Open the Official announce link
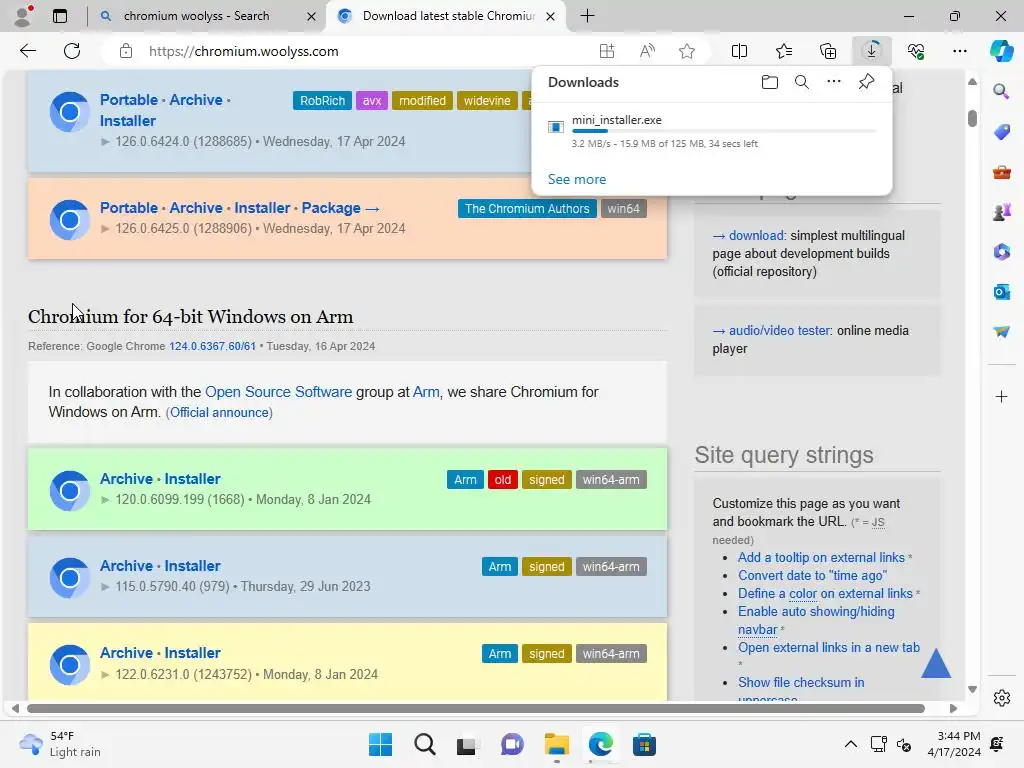Viewport: 1024px width, 768px height. pyautogui.click(x=219, y=413)
